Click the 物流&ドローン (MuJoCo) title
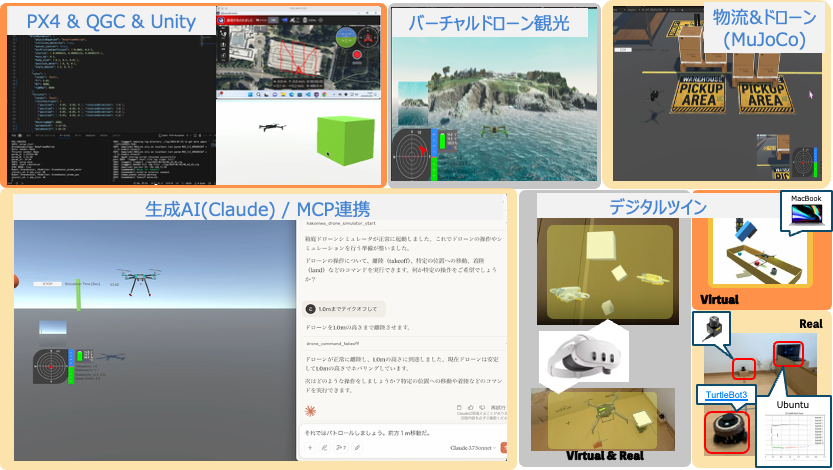Image resolution: width=833 pixels, height=470 pixels. tap(764, 28)
